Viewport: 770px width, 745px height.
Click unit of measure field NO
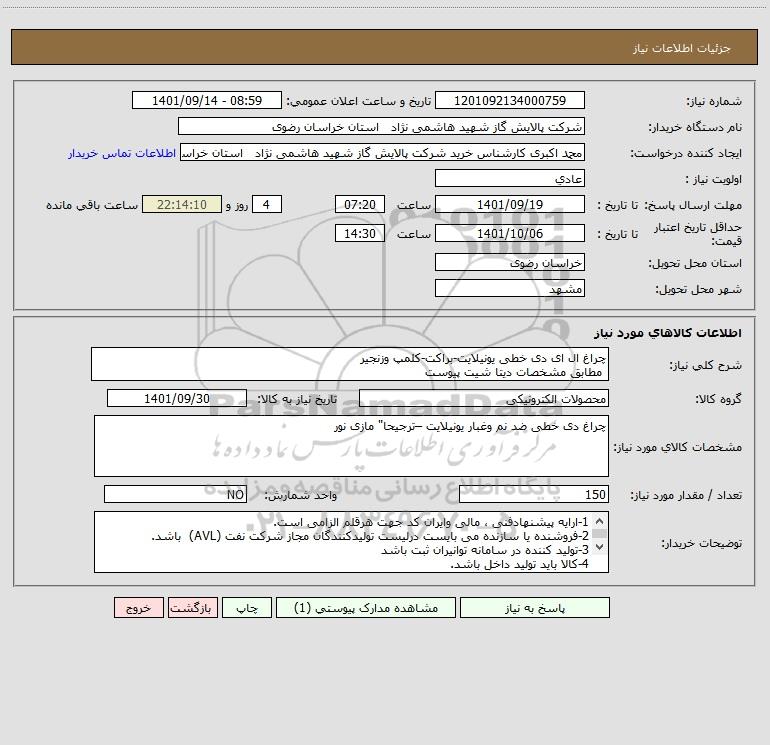click(175, 494)
